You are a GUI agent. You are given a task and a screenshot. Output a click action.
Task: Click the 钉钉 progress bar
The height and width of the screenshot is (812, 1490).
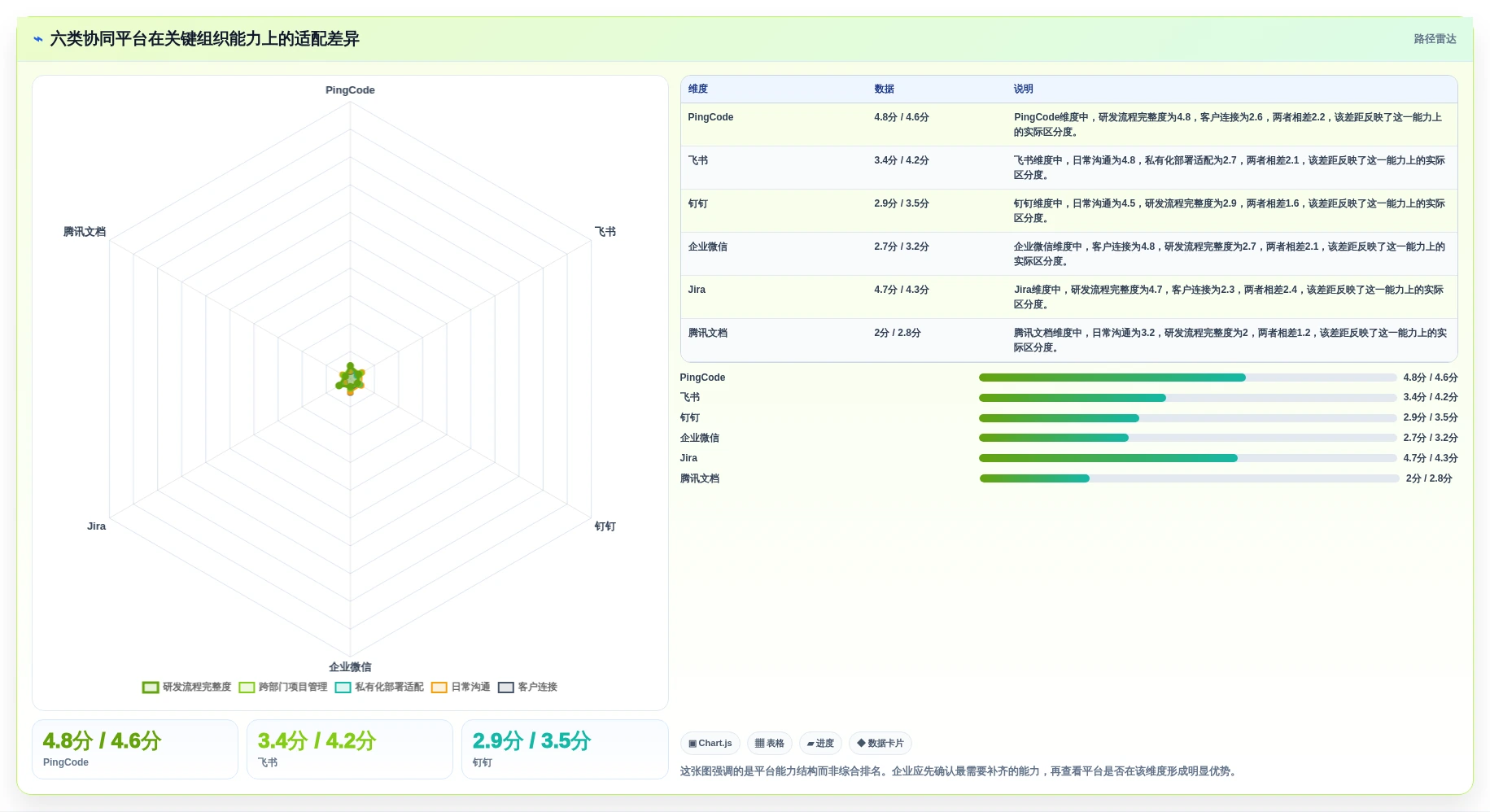click(x=1187, y=418)
